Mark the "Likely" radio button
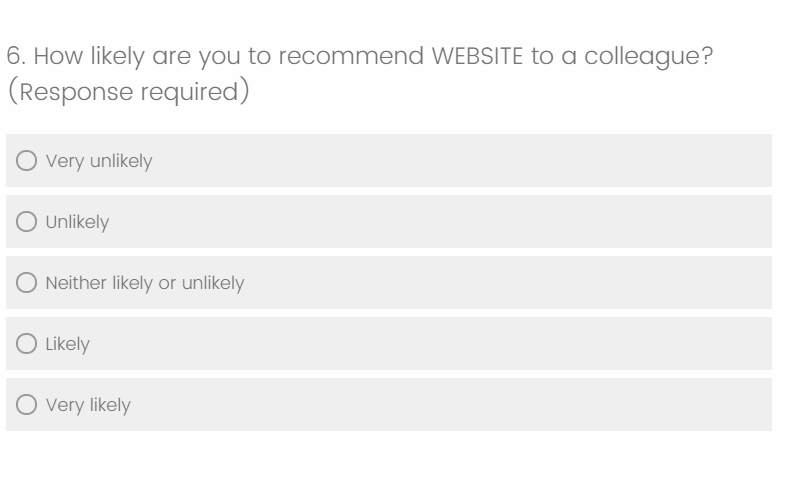Viewport: 789px width, 485px height. tap(27, 344)
